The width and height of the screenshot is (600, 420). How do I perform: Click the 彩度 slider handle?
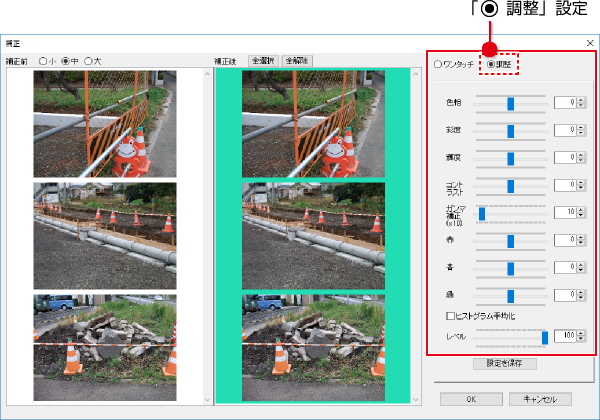(x=510, y=131)
